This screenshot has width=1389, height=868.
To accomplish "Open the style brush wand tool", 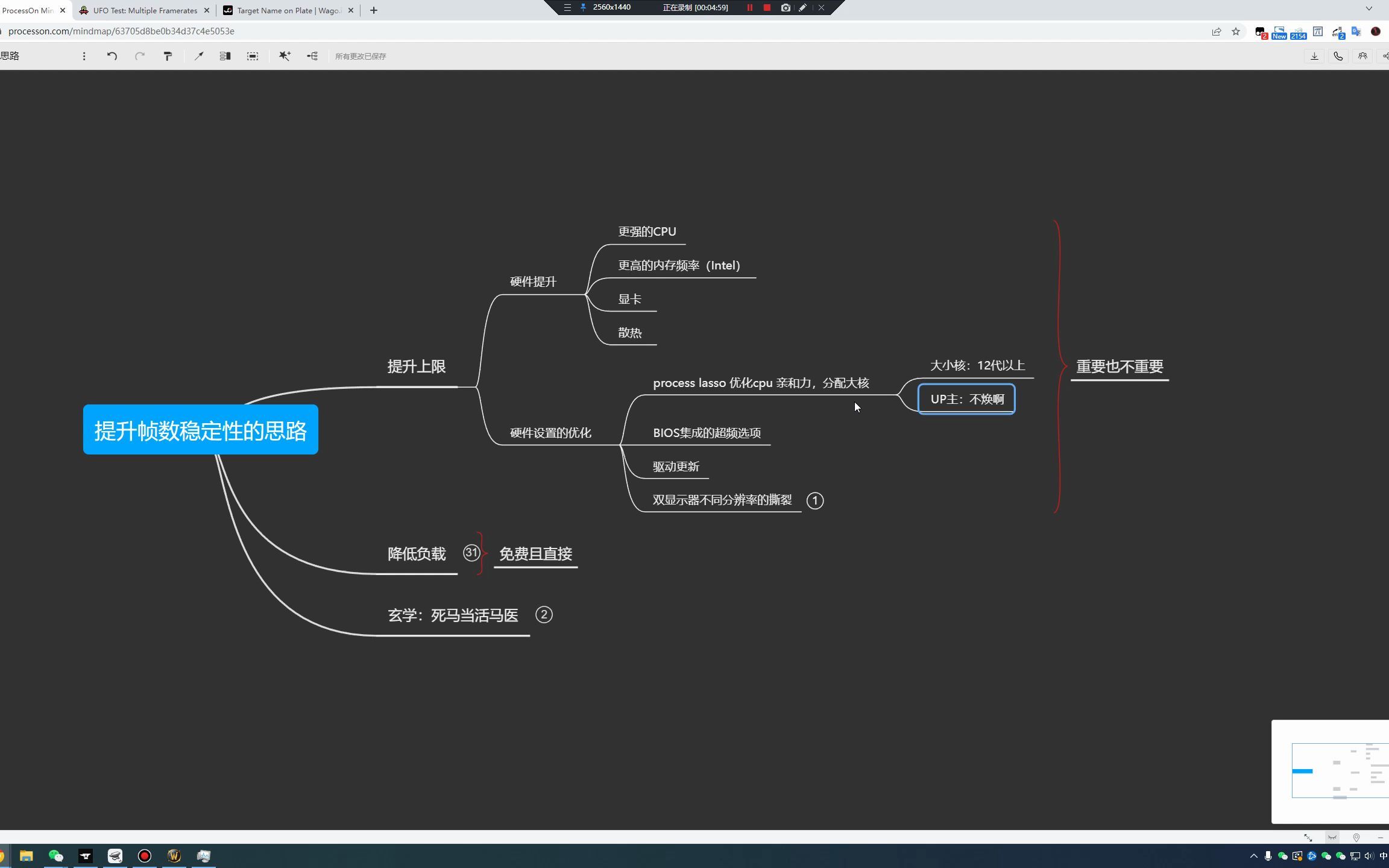I will pos(198,56).
